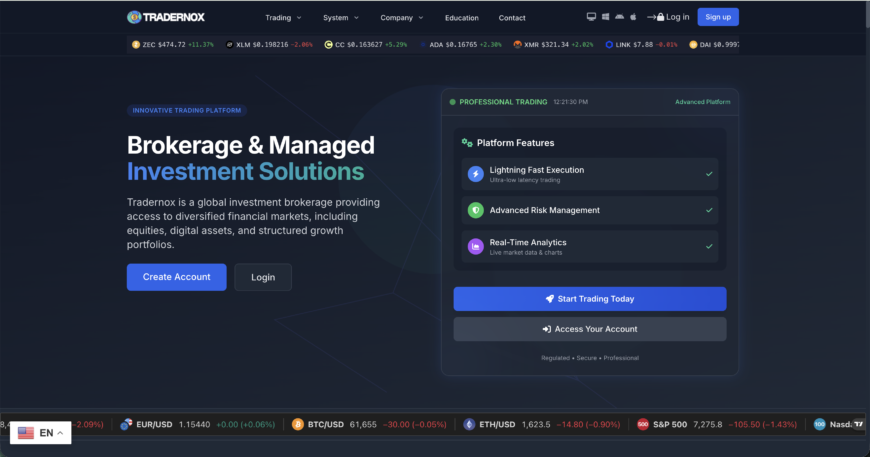The height and width of the screenshot is (457, 870).
Task: Click the Ethereum icon in bottom ticker
Action: [x=469, y=424]
